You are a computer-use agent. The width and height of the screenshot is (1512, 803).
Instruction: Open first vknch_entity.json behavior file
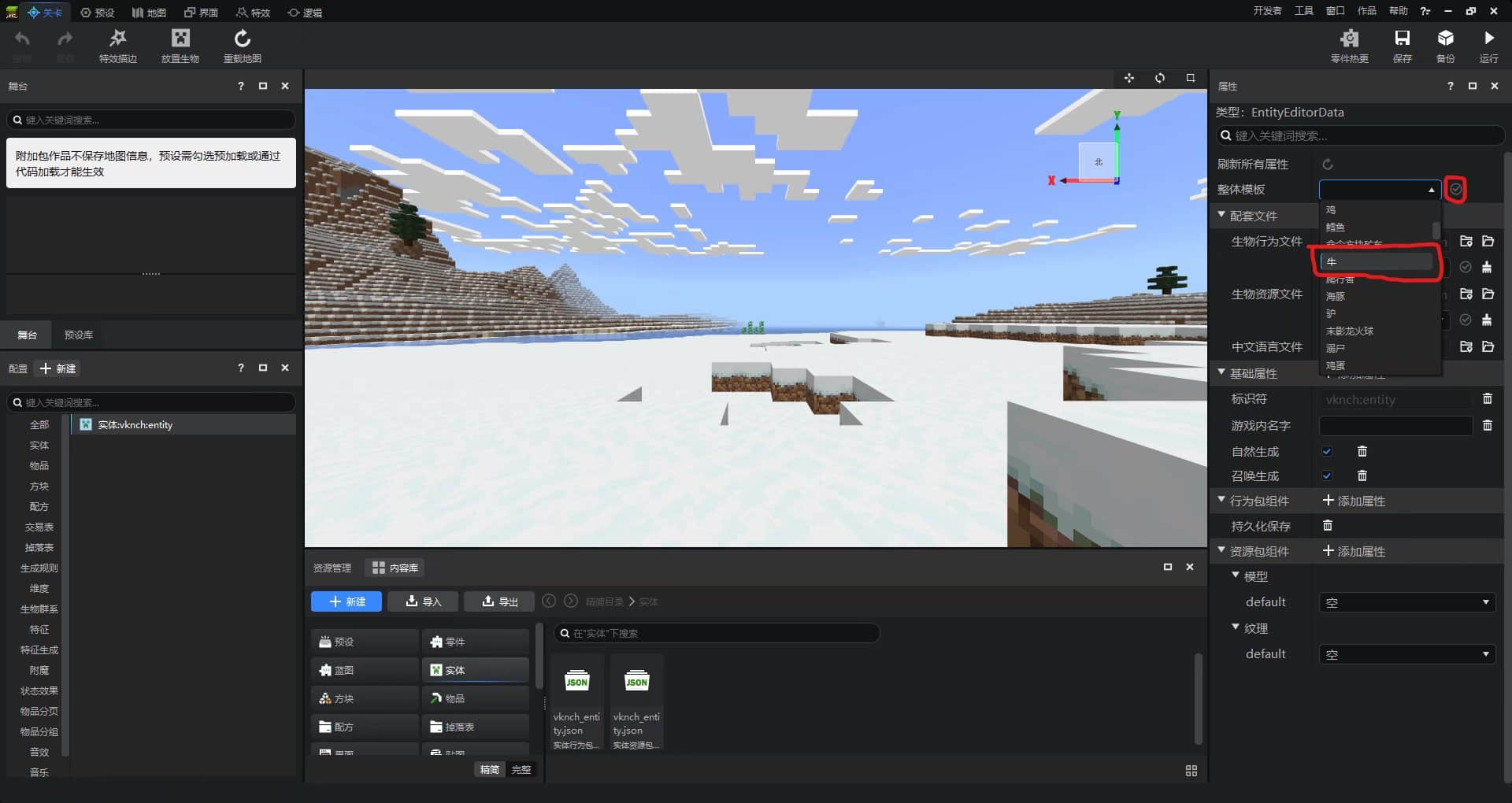(576, 702)
